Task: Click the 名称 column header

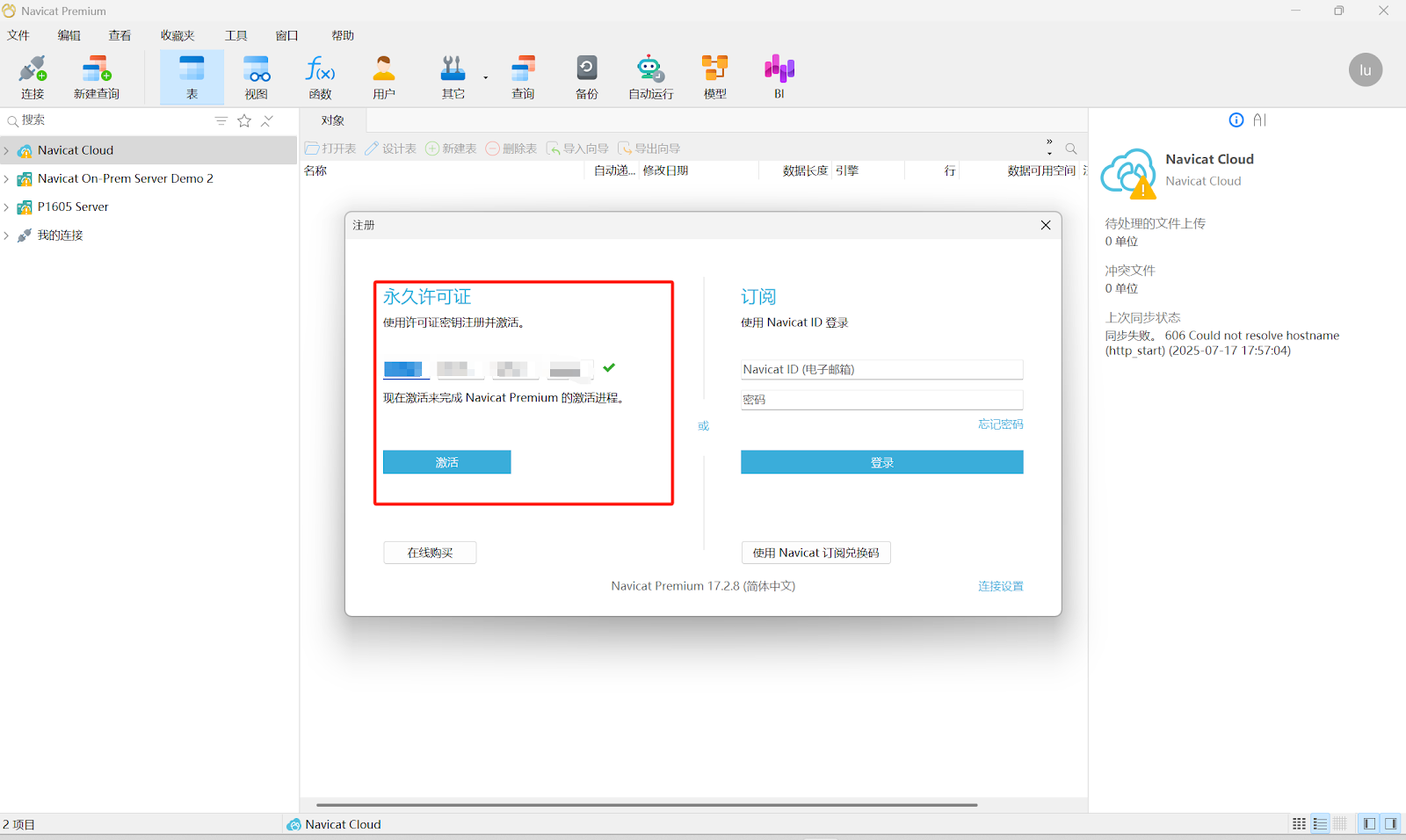Action: [442, 170]
